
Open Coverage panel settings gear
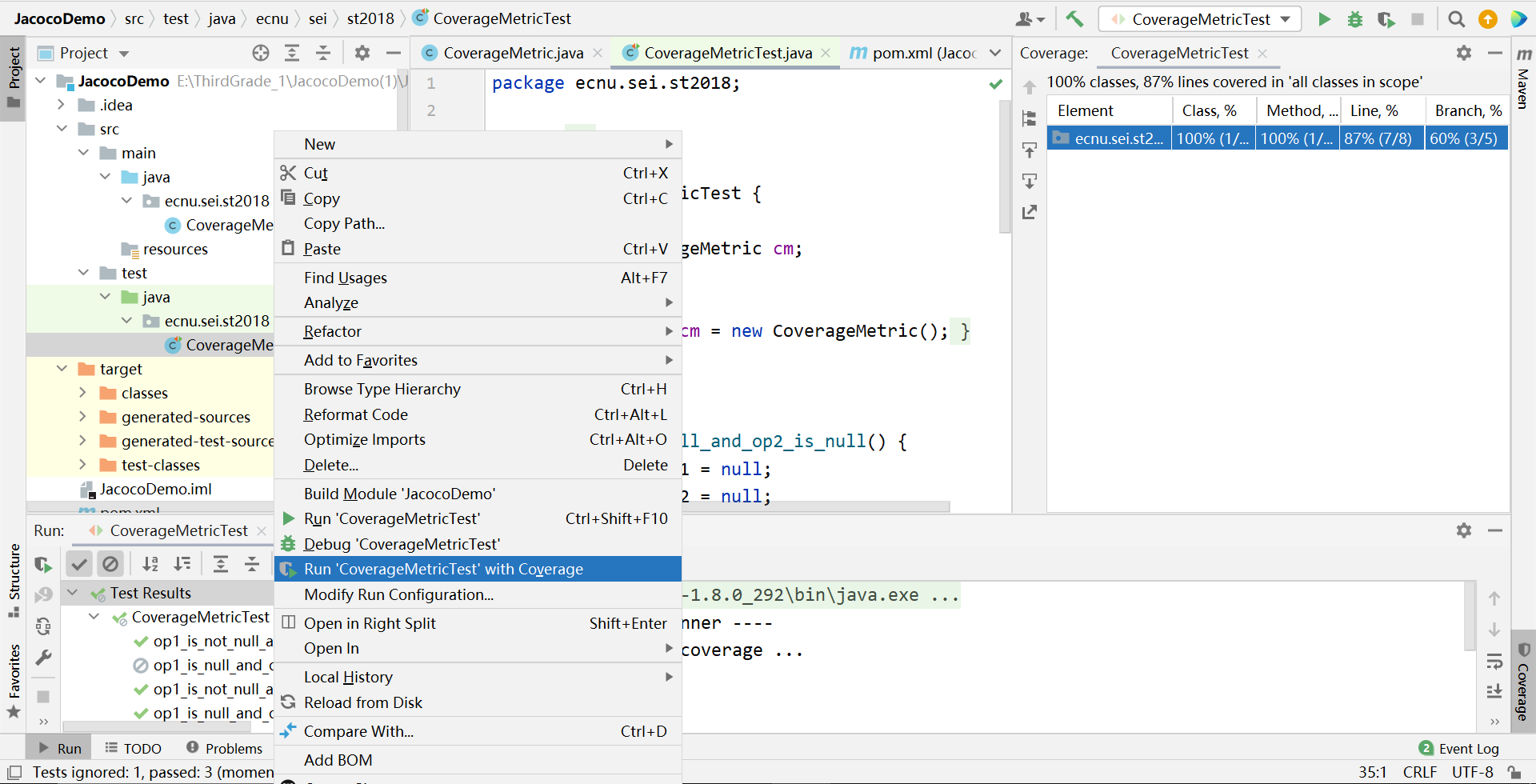coord(1464,53)
